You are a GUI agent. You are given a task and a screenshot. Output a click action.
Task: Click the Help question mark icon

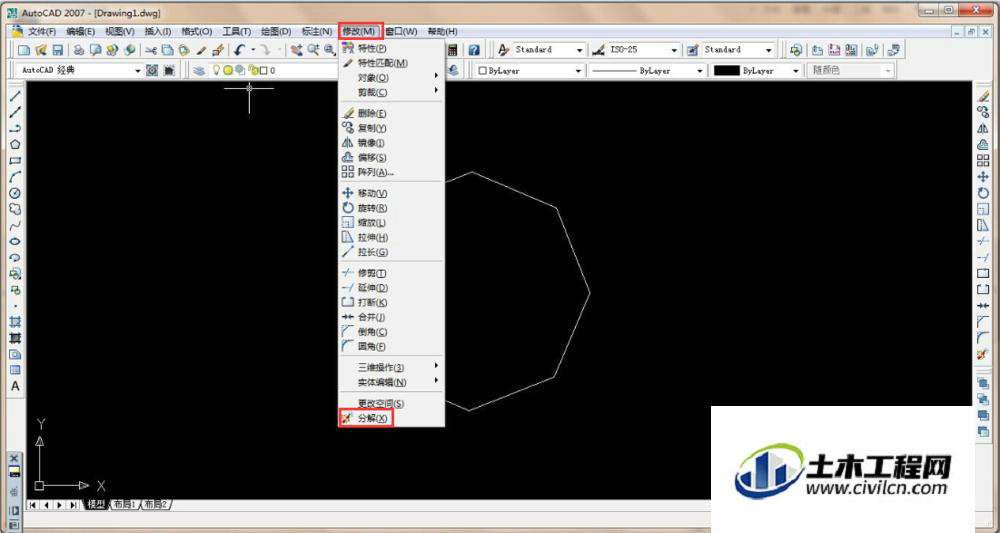pyautogui.click(x=474, y=50)
